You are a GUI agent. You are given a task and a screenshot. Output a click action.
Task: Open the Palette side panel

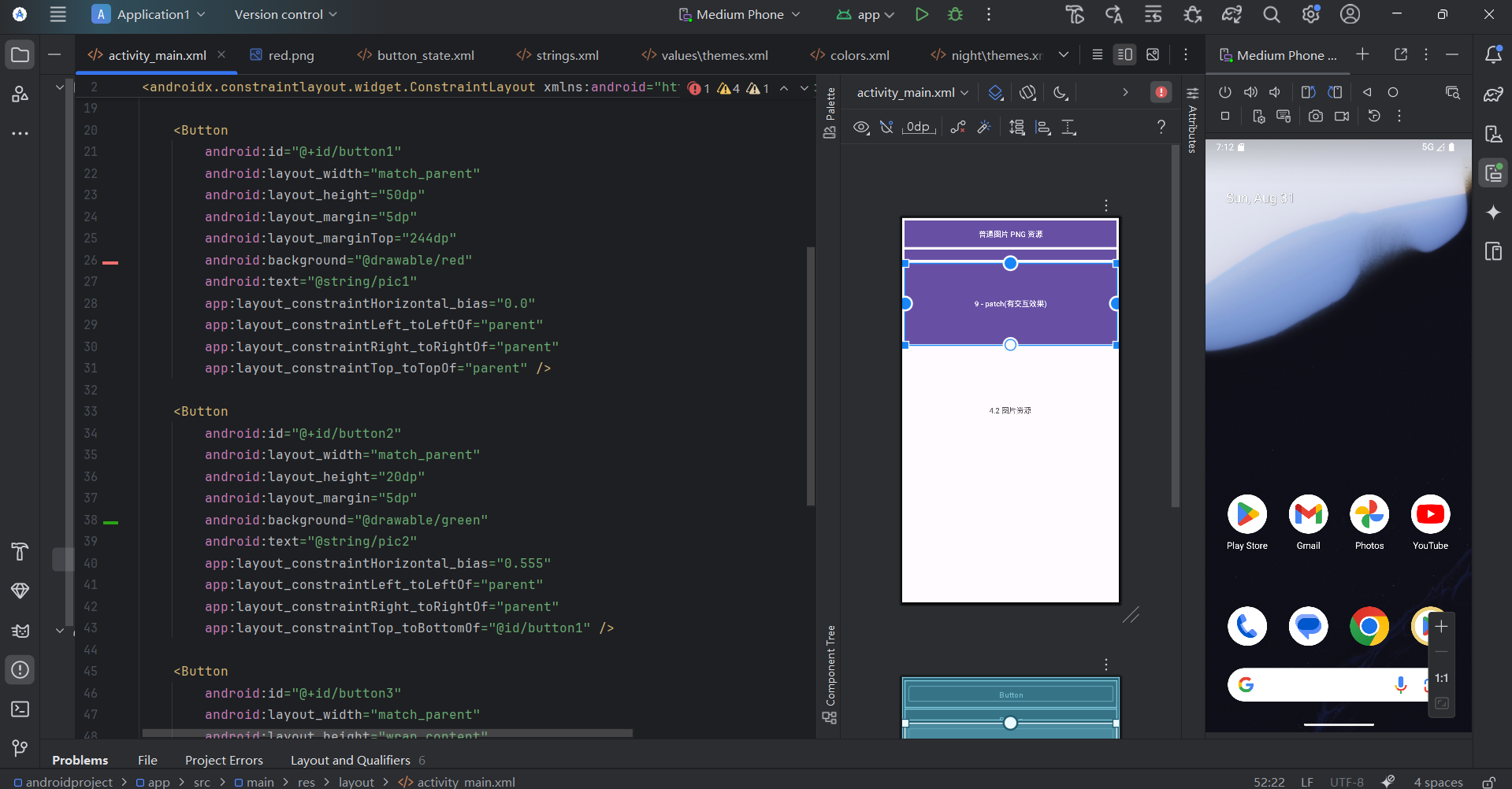(830, 113)
